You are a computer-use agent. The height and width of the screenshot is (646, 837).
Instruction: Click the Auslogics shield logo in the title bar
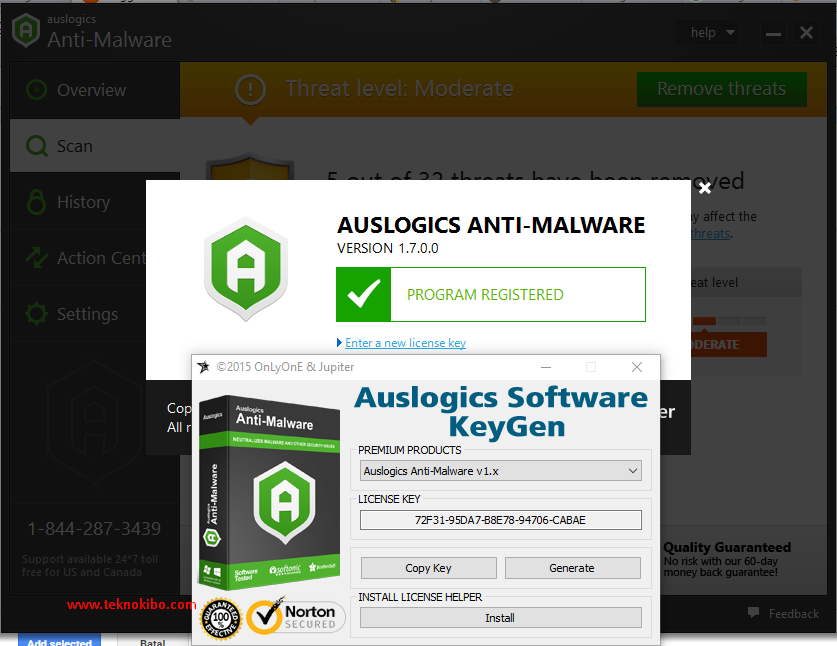pos(26,30)
